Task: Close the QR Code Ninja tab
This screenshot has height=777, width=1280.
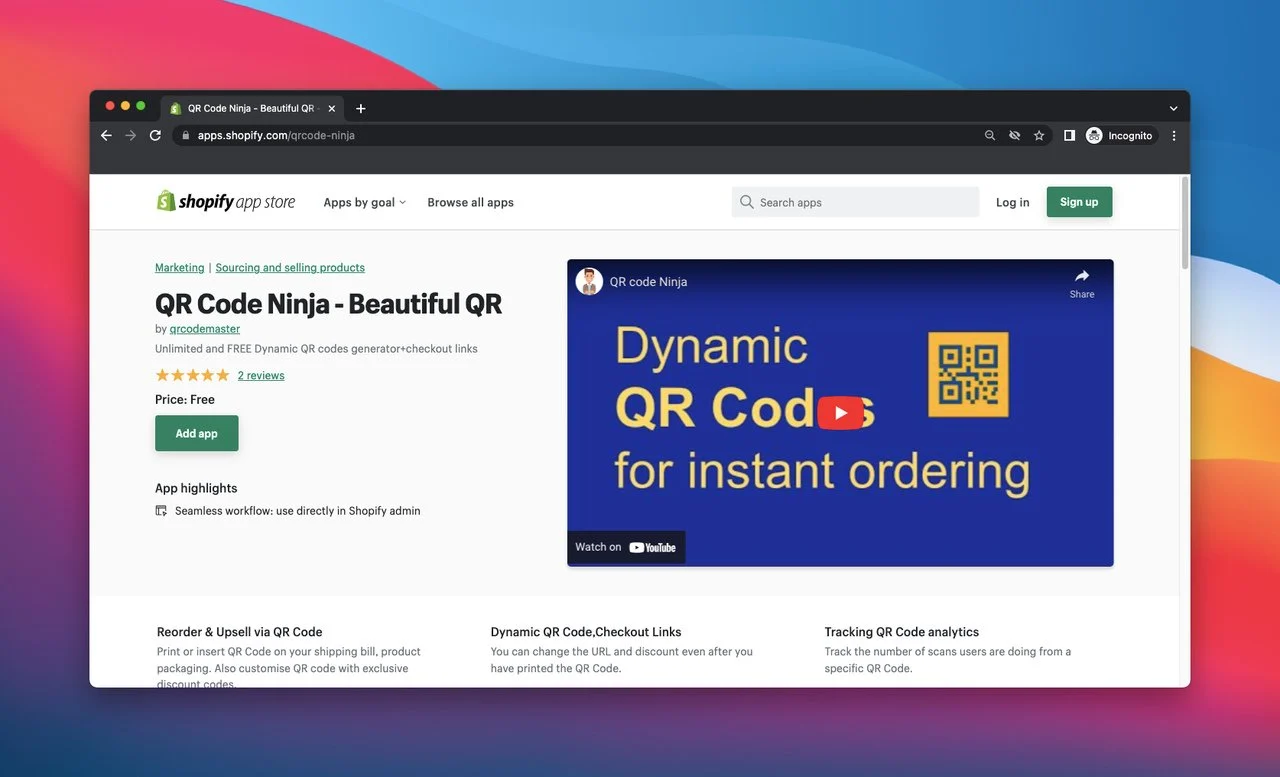Action: [332, 108]
